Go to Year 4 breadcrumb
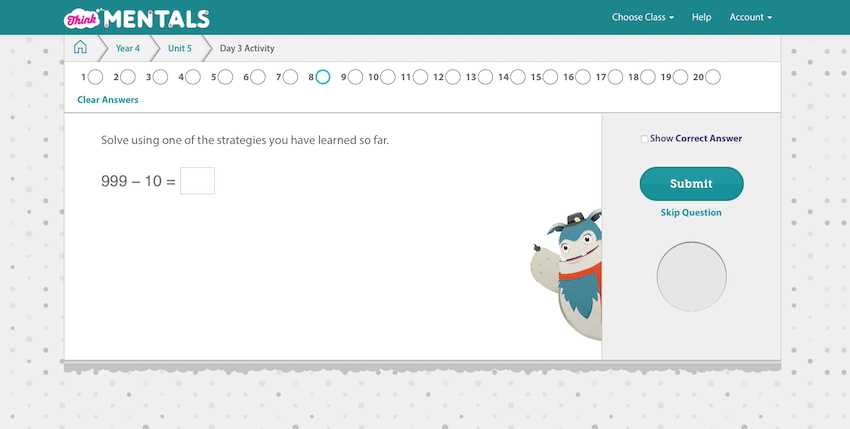Screen dimensions: 850x429 click(x=128, y=48)
